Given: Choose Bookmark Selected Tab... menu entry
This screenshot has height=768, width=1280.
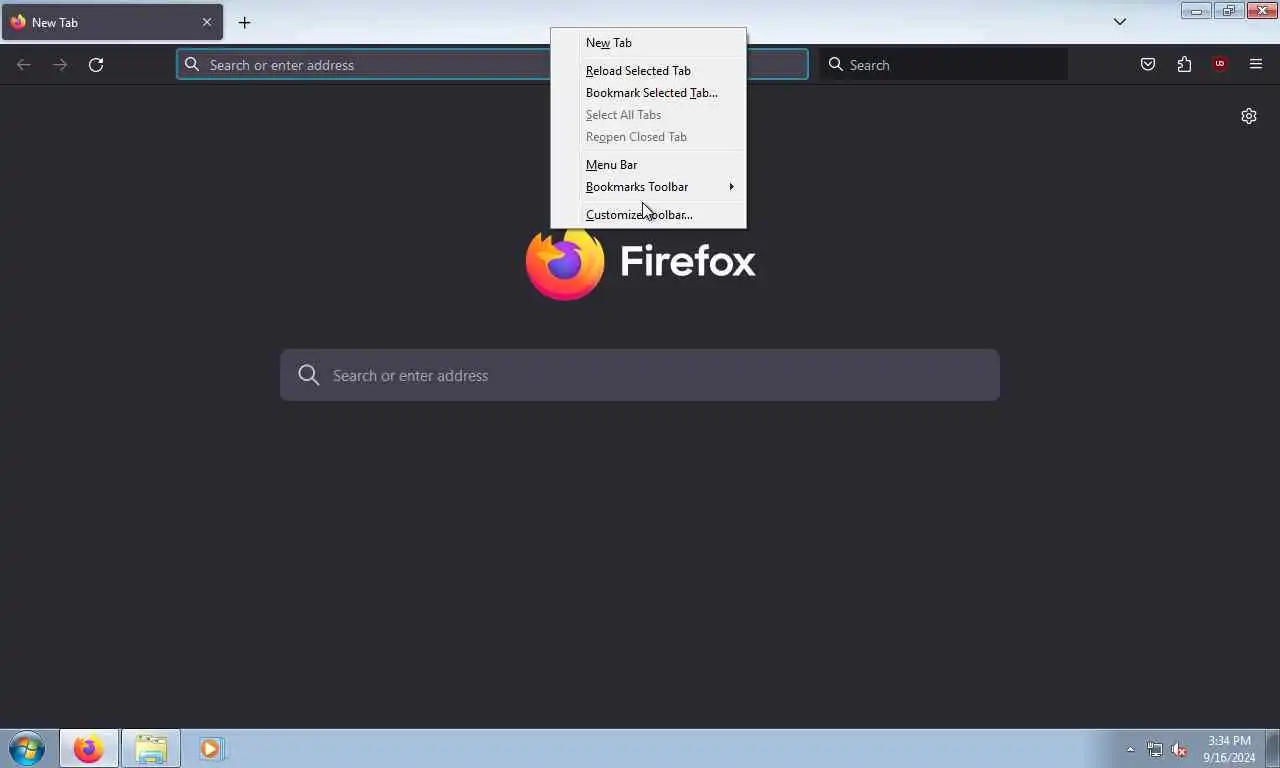Looking at the screenshot, I should click(x=648, y=93).
